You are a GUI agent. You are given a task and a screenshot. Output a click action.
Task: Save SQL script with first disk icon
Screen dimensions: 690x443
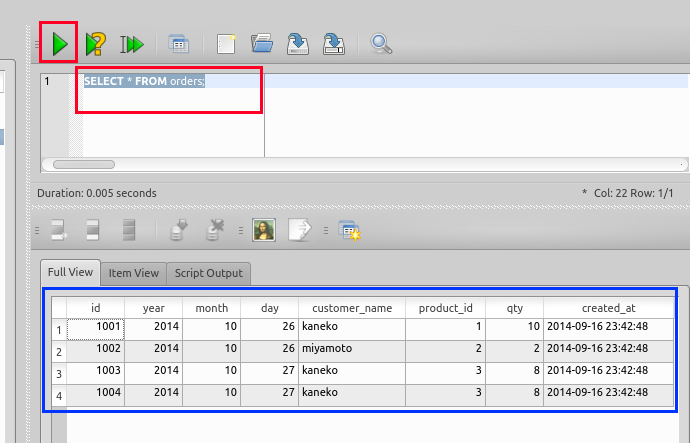298,44
